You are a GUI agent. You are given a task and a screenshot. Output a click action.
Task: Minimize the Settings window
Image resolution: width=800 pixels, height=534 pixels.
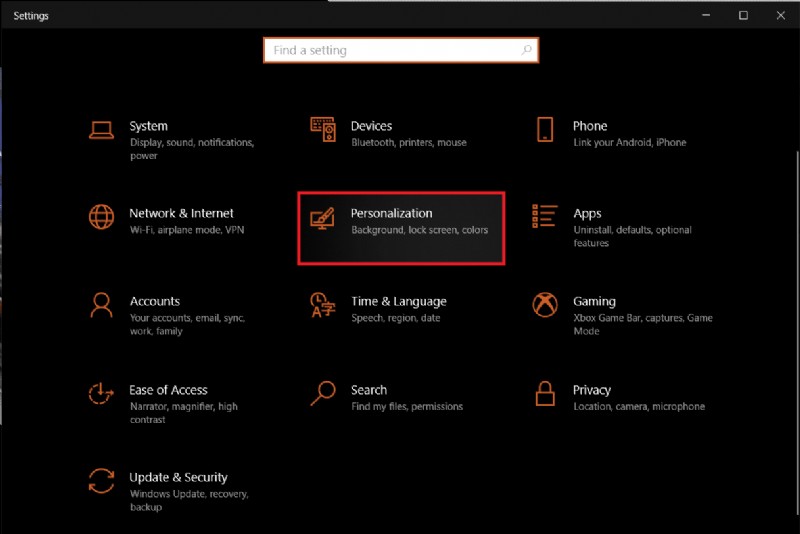[x=706, y=15]
